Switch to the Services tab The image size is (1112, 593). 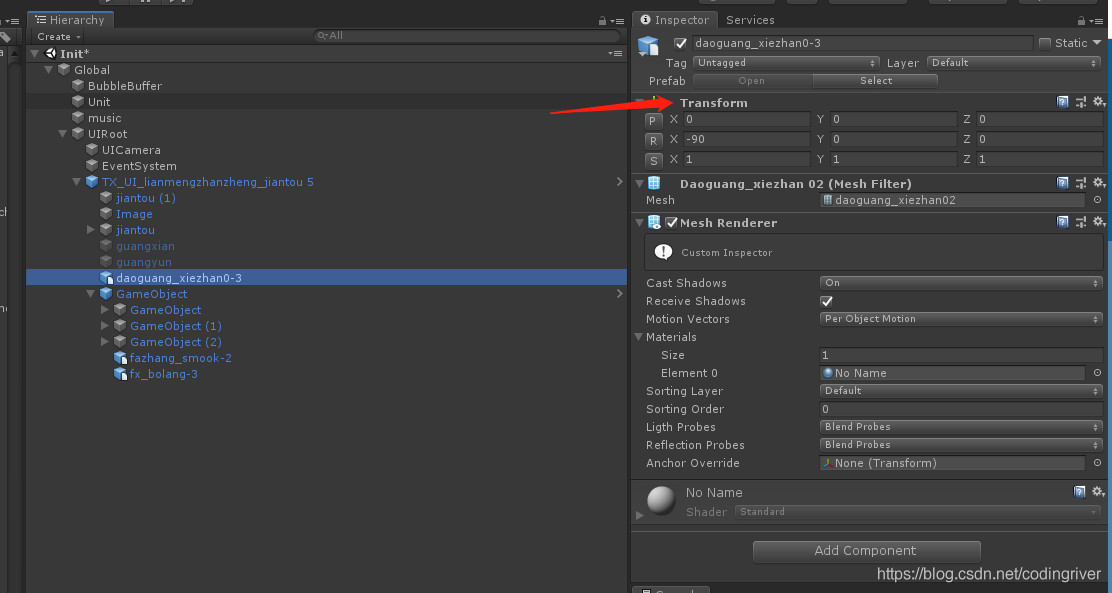pos(750,20)
